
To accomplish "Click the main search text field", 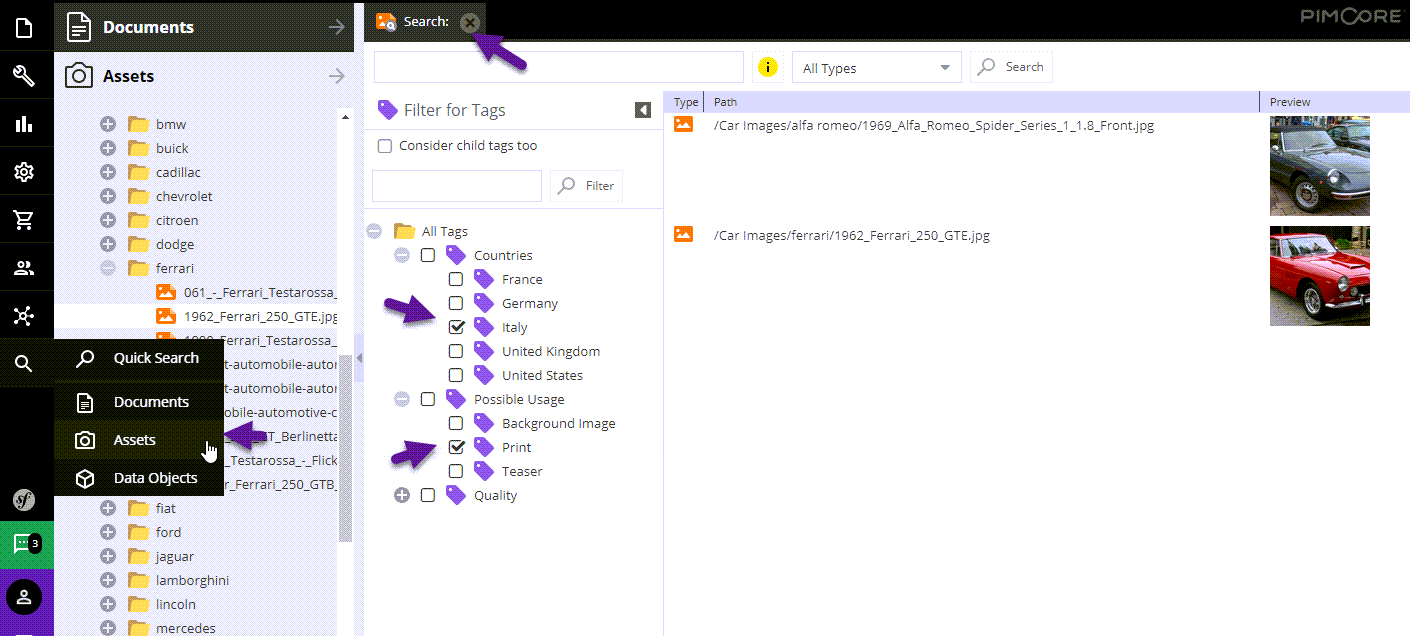I will [x=558, y=67].
